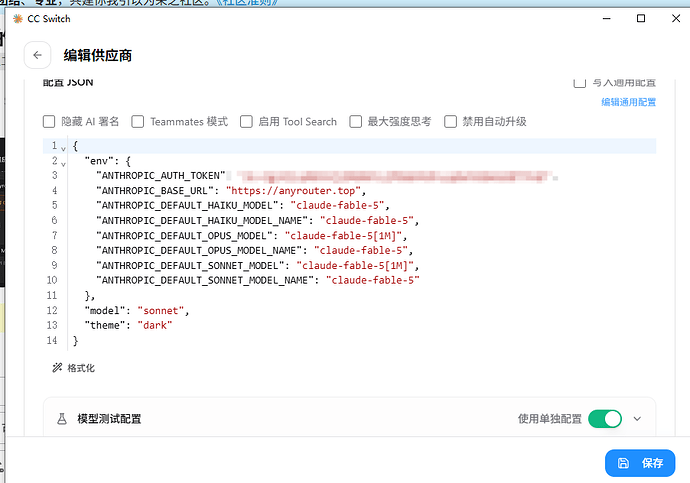
Task: Click the 模型测试配置 section header text
Action: (x=109, y=419)
